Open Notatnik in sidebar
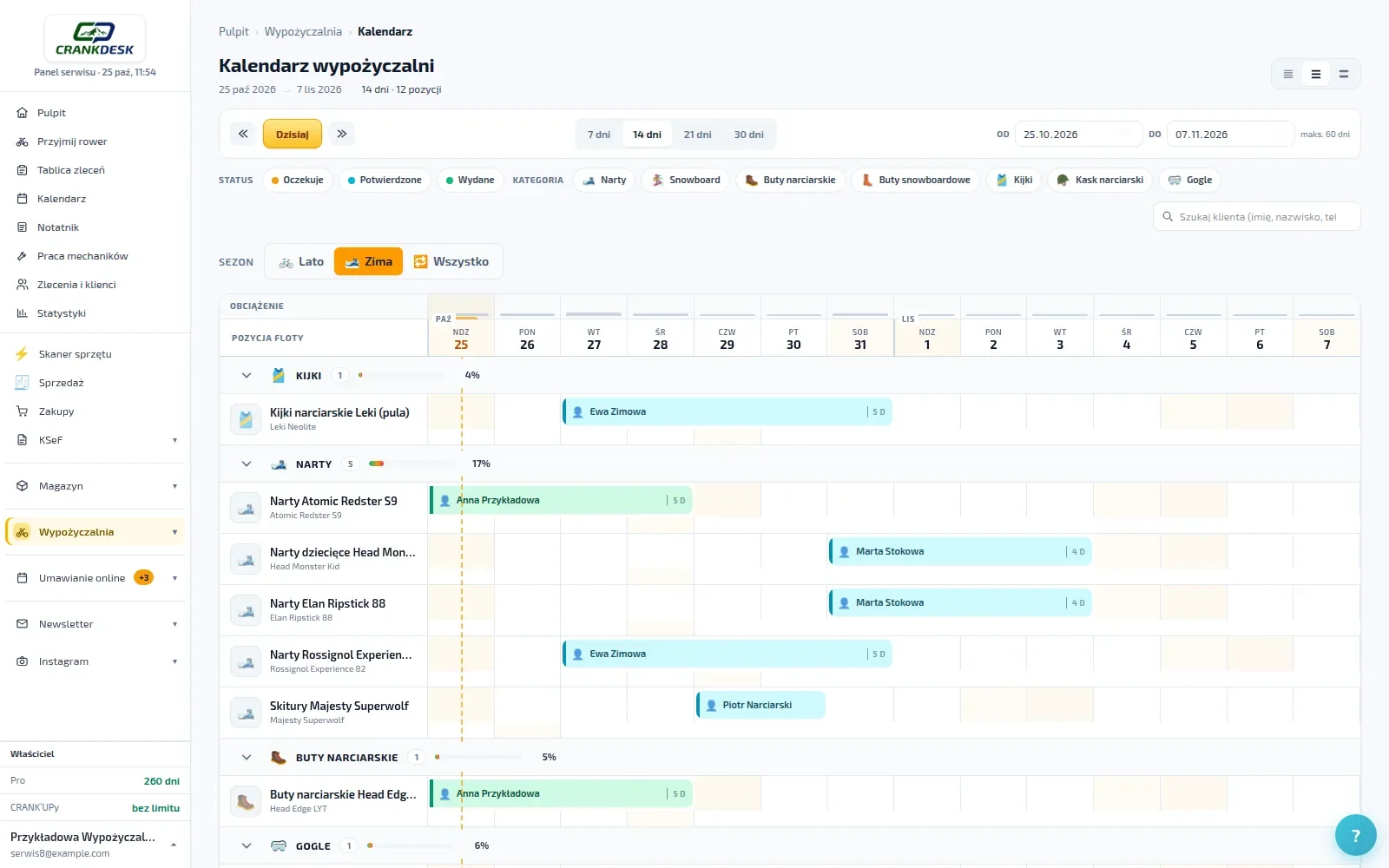 (95, 227)
